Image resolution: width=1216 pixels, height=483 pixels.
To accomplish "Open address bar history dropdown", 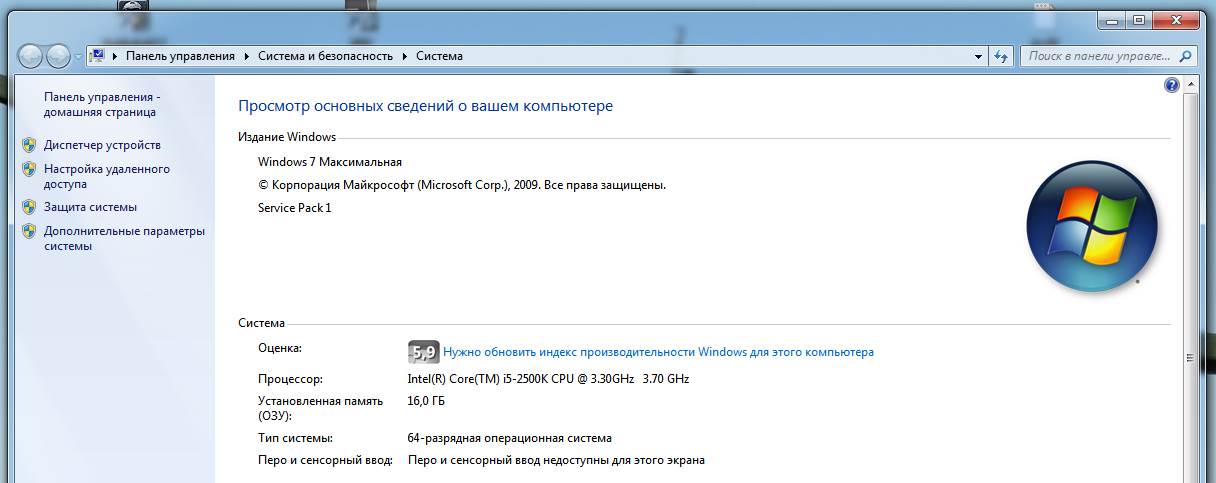I will pos(979,57).
